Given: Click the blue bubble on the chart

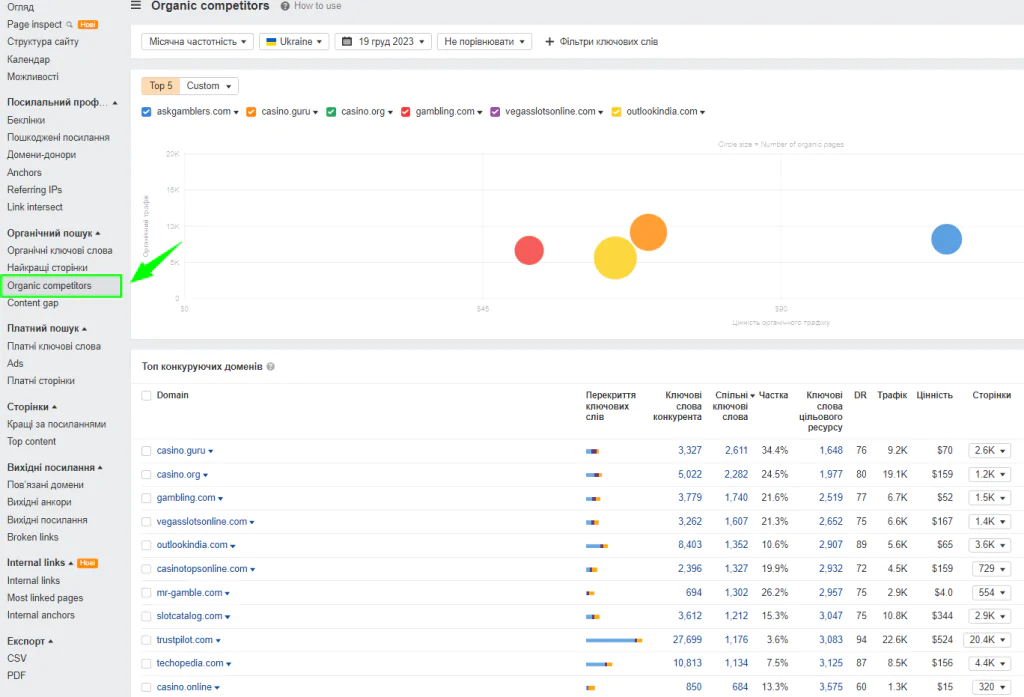Looking at the screenshot, I should click(946, 239).
